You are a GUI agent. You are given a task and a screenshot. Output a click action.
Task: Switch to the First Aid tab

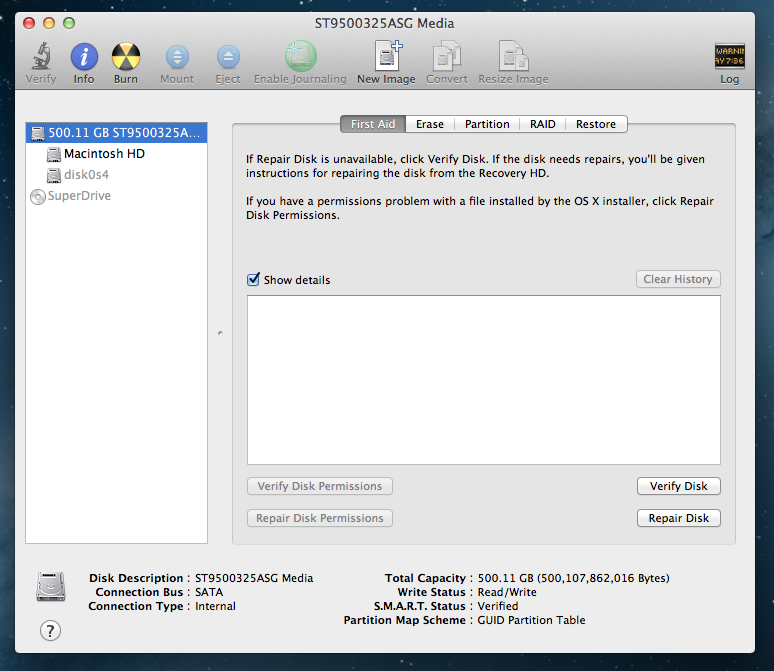tap(373, 124)
